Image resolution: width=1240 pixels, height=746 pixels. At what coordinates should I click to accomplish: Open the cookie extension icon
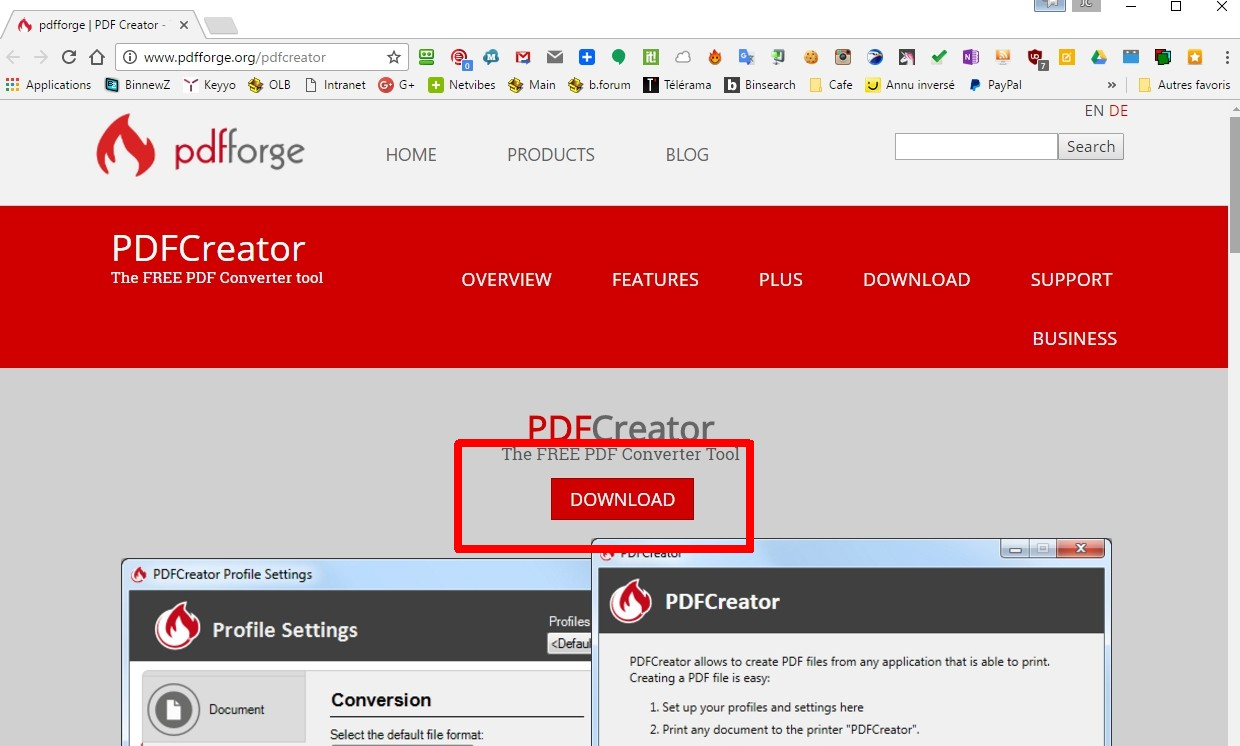811,57
